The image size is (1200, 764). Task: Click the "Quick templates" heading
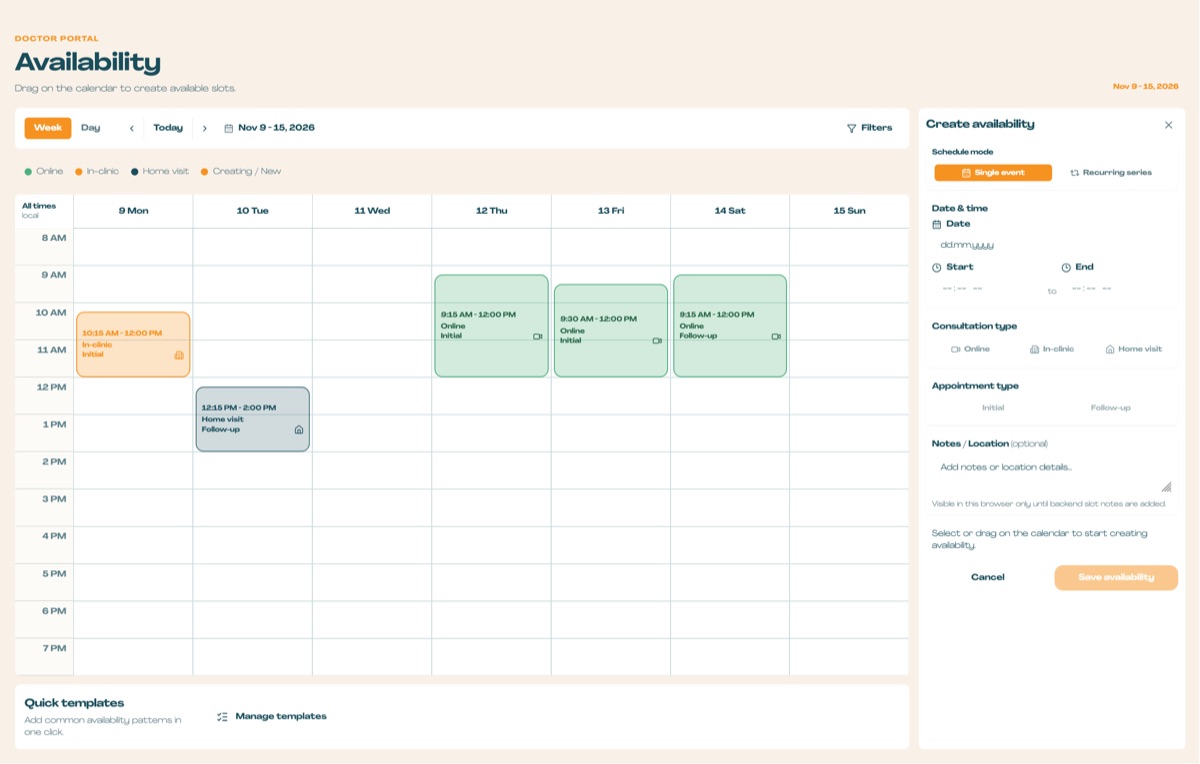click(x=74, y=703)
